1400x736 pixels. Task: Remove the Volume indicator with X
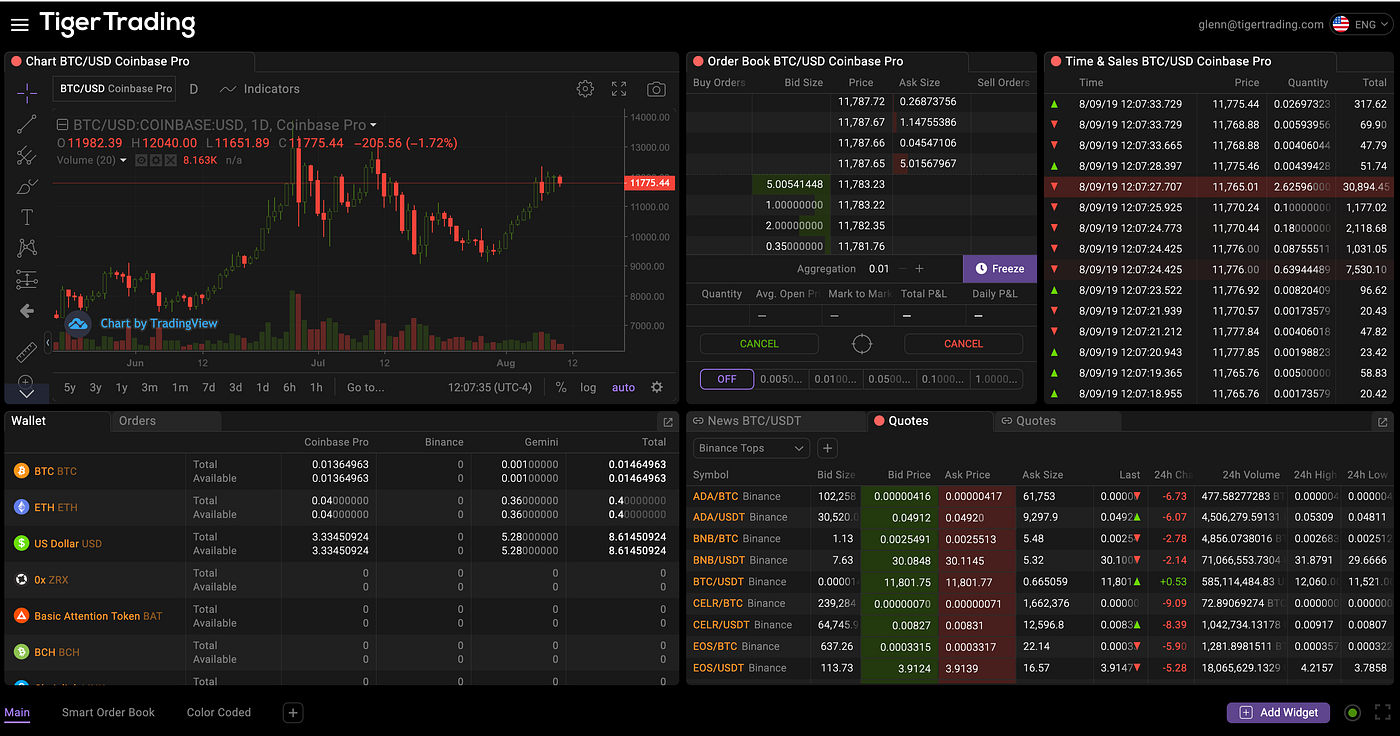(170, 160)
